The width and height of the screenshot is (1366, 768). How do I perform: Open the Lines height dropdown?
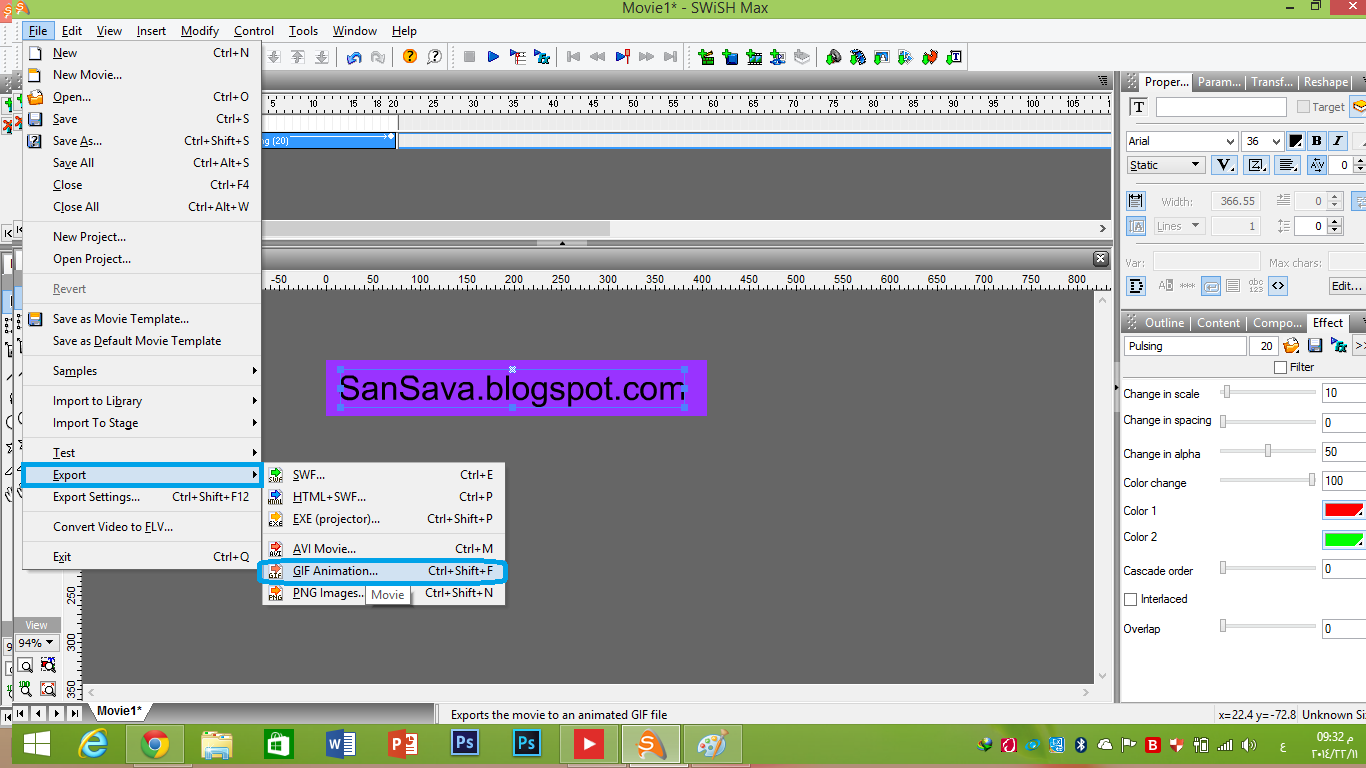(x=1179, y=226)
